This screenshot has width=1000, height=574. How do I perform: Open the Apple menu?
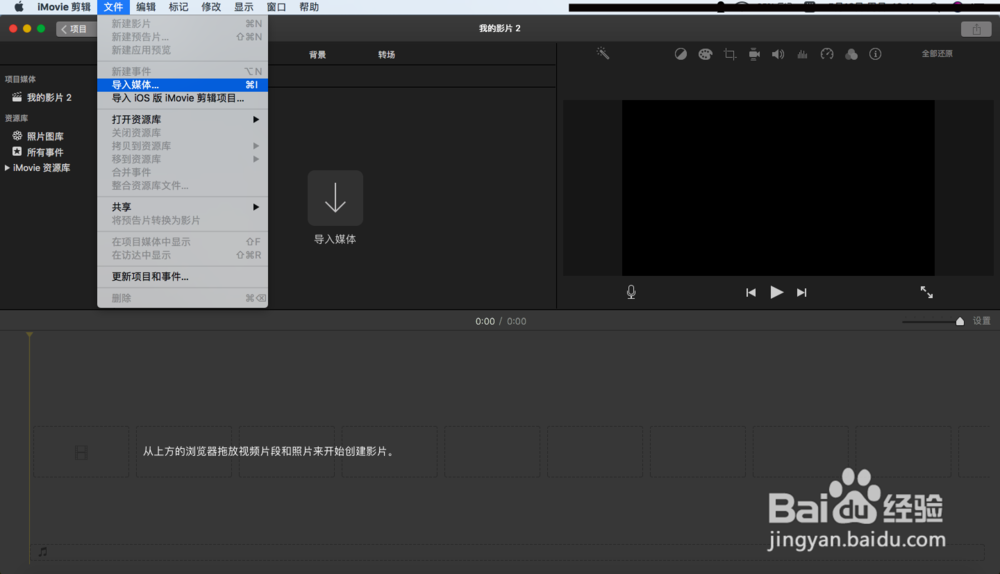18,7
